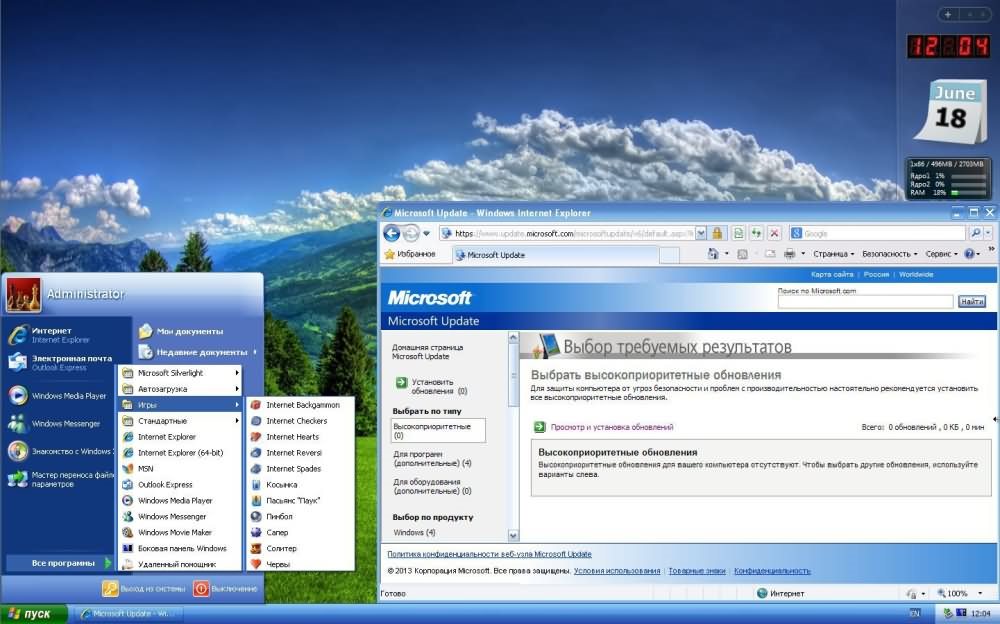This screenshot has width=1000, height=624.
Task: Click the print icon in IE toolbar
Action: (x=790, y=255)
